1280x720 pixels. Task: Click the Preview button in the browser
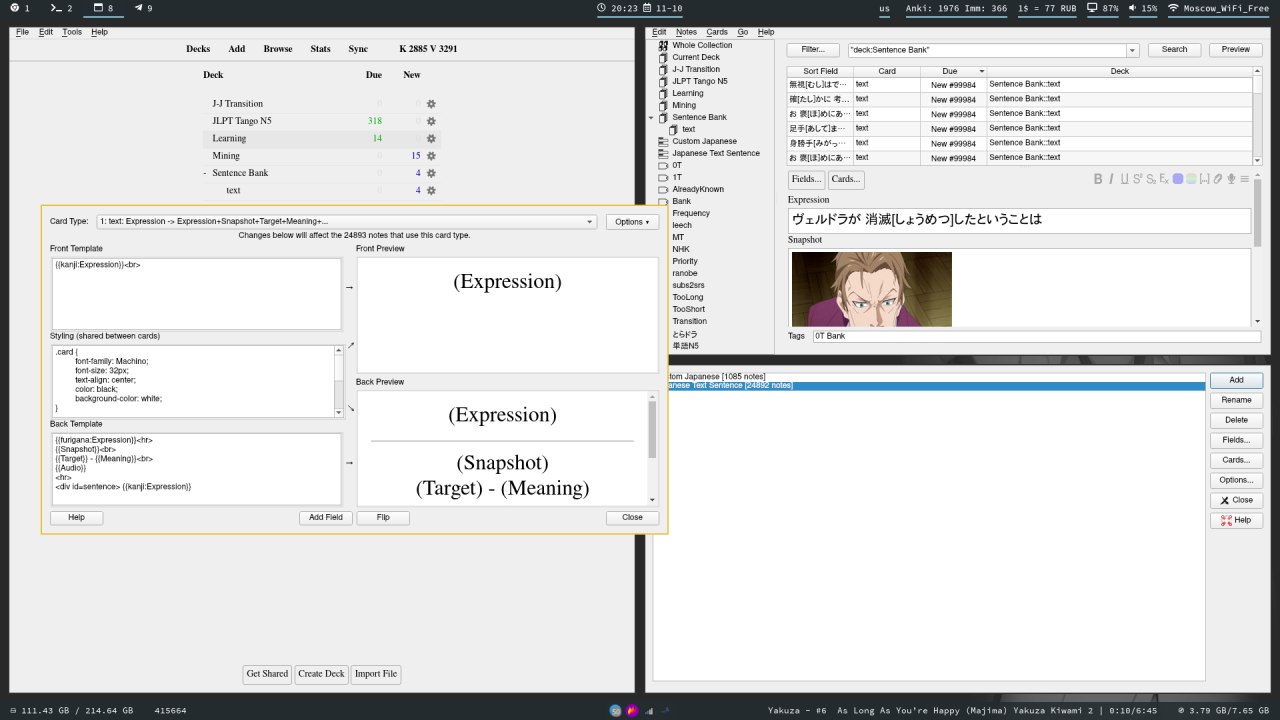point(1236,50)
